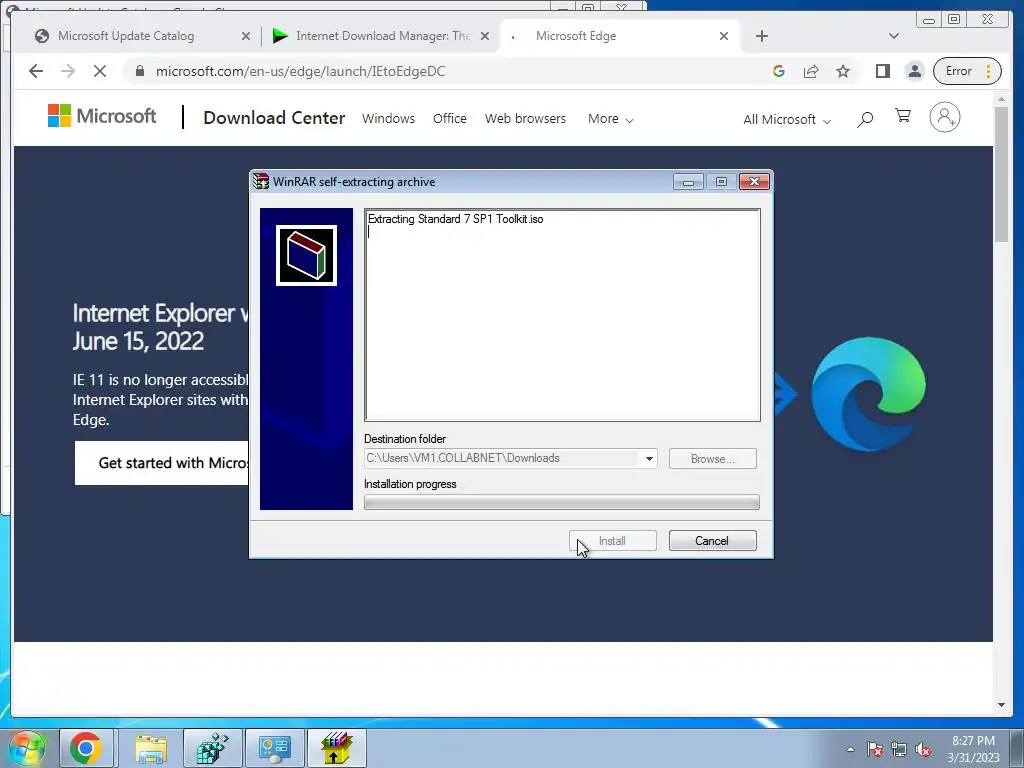Viewport: 1024px width, 768px height.
Task: Click the Installation progress bar
Action: click(562, 502)
